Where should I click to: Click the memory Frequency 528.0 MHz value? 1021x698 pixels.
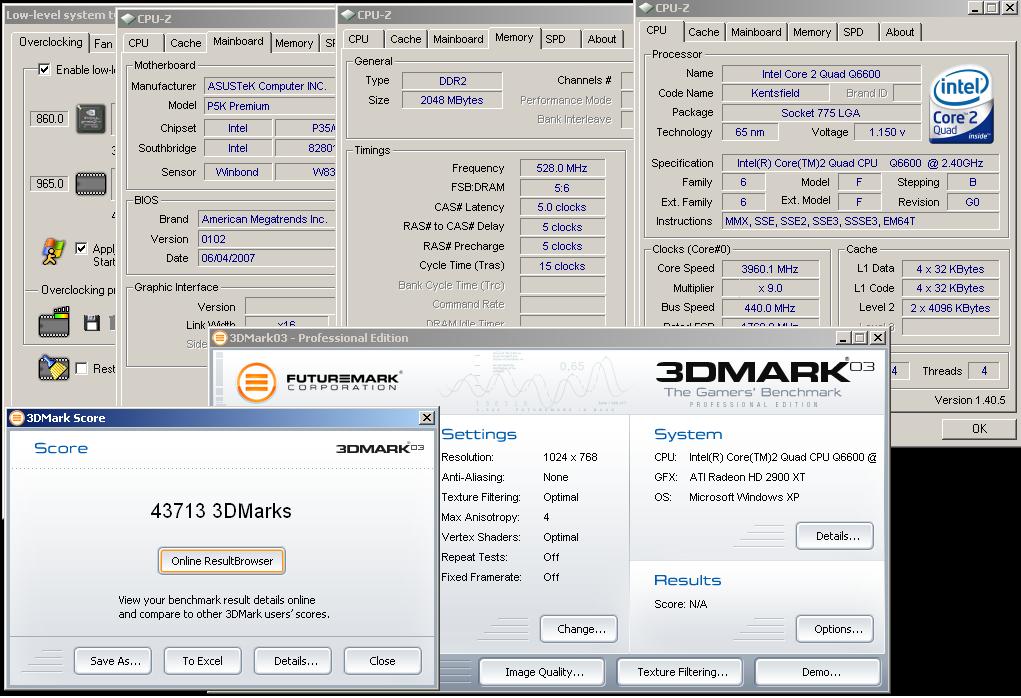click(x=562, y=168)
